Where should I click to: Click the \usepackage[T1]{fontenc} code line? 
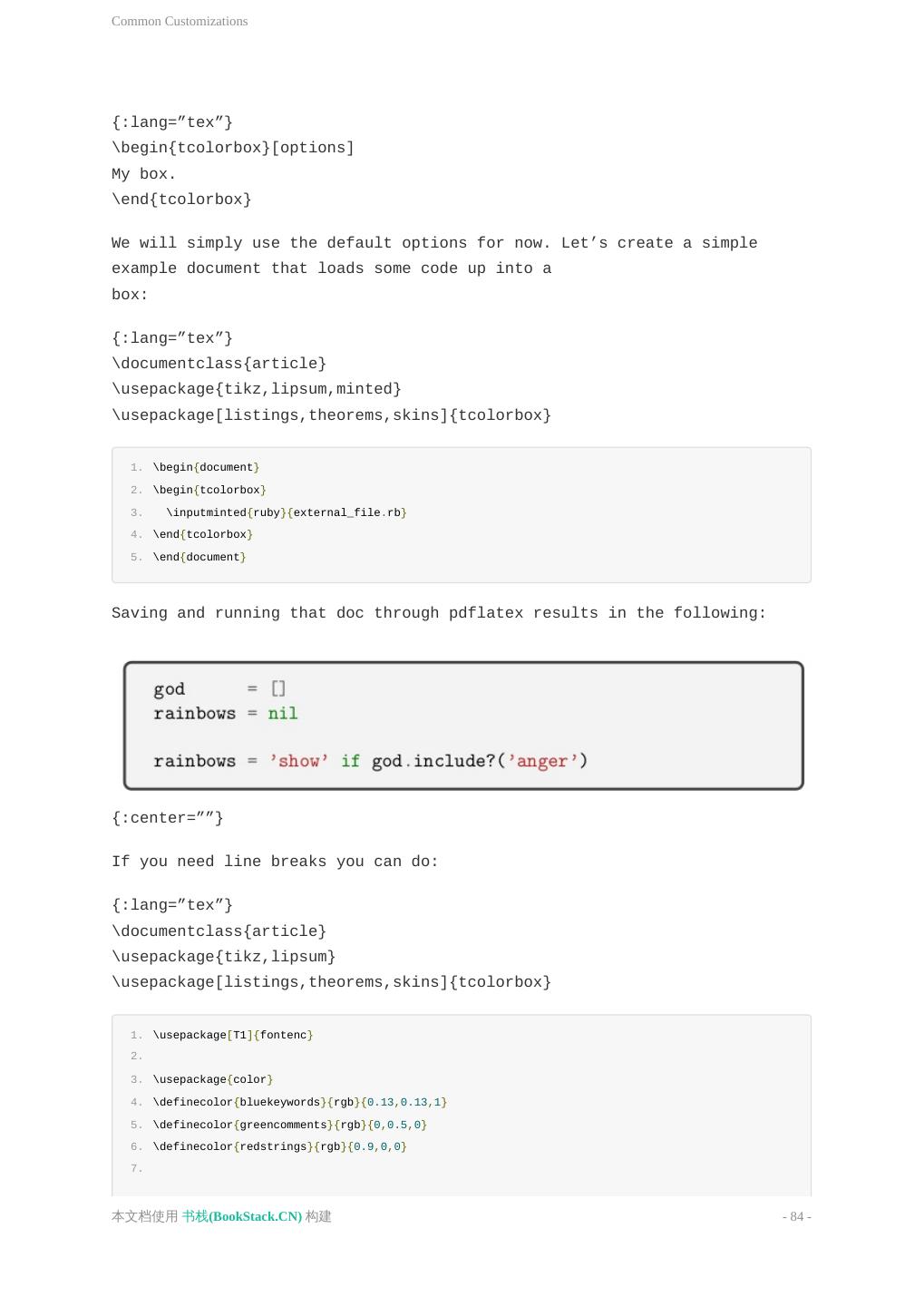233,1035
